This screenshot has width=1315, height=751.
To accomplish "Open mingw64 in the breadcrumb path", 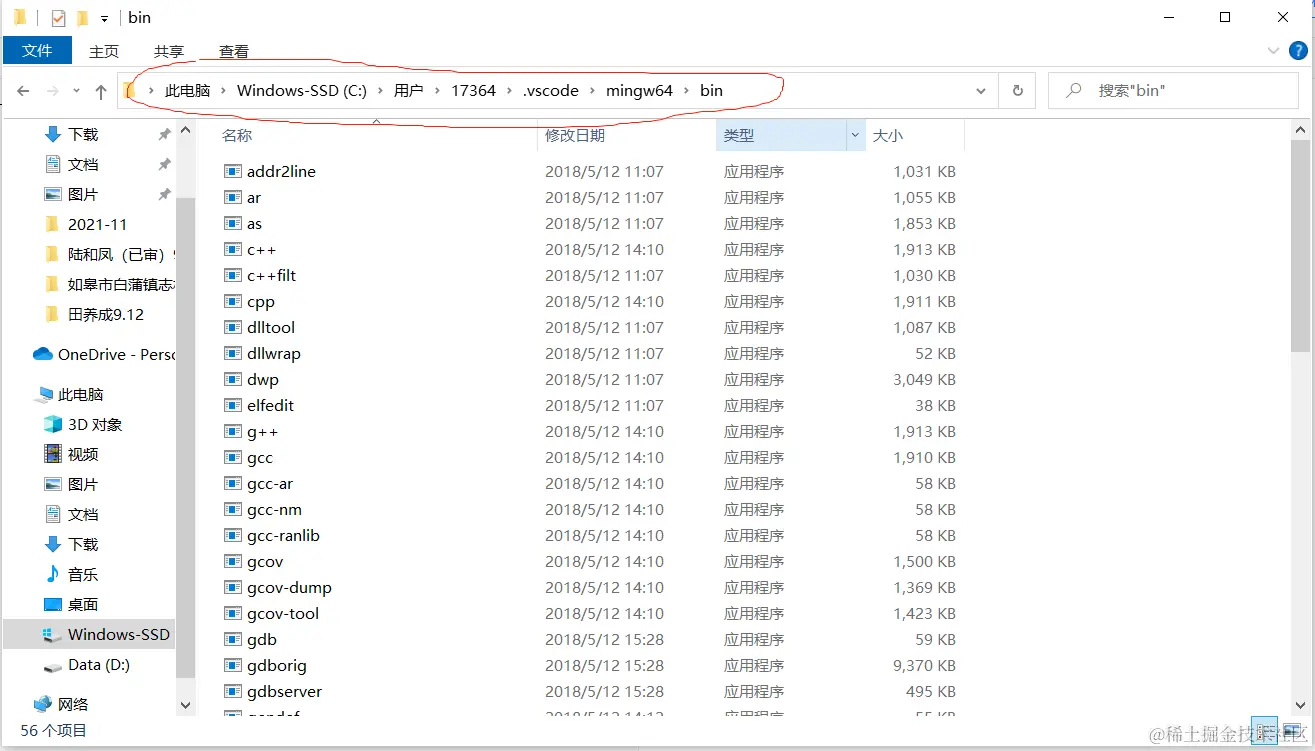I will tap(639, 90).
